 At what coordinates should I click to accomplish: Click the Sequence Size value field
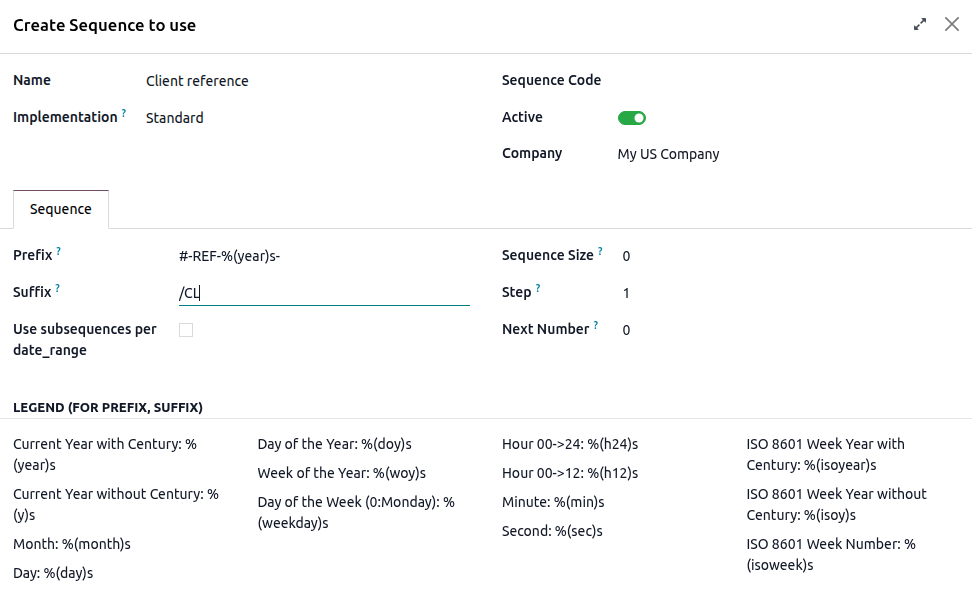coord(660,256)
